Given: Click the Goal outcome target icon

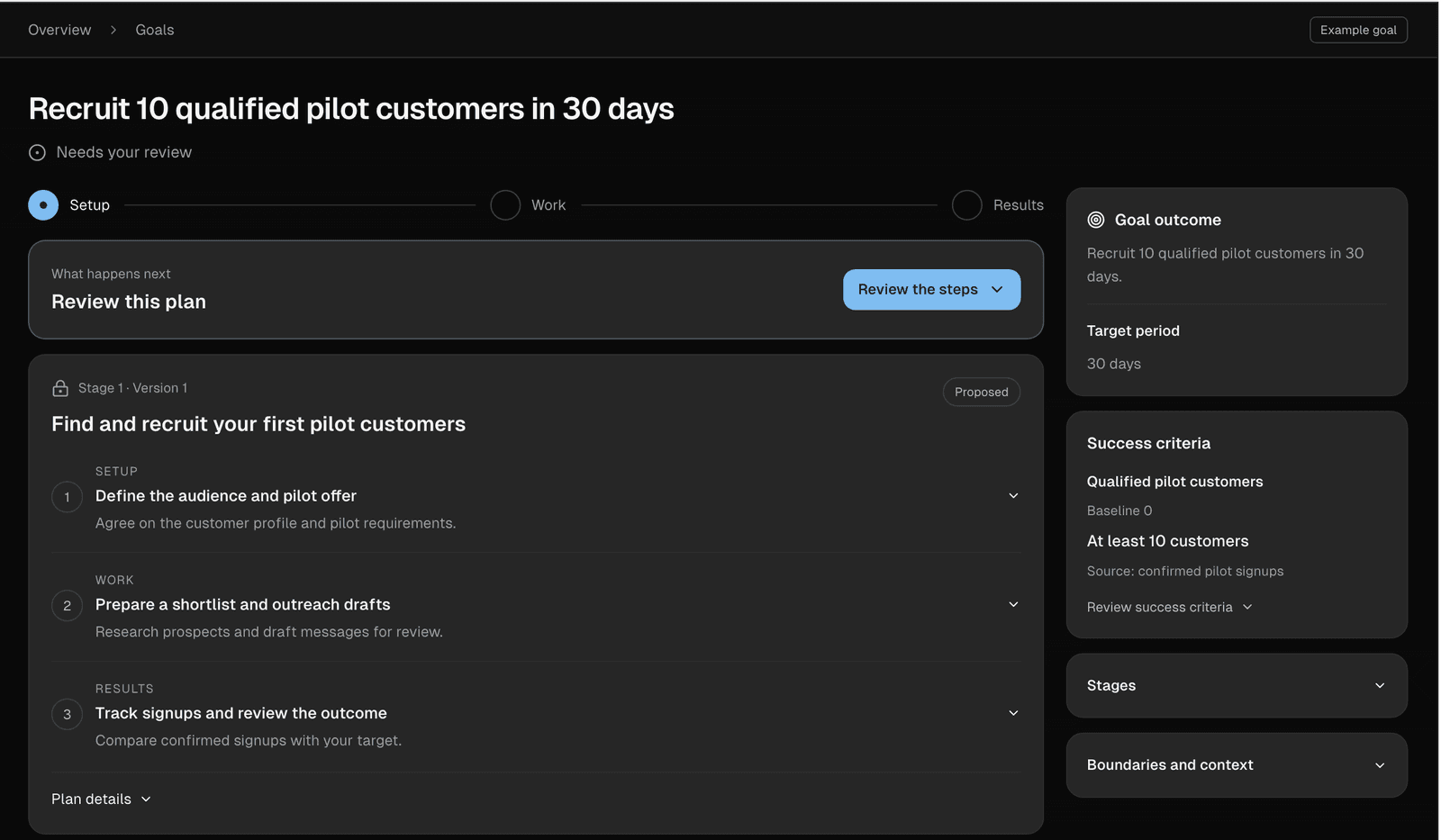Looking at the screenshot, I should pyautogui.click(x=1096, y=220).
